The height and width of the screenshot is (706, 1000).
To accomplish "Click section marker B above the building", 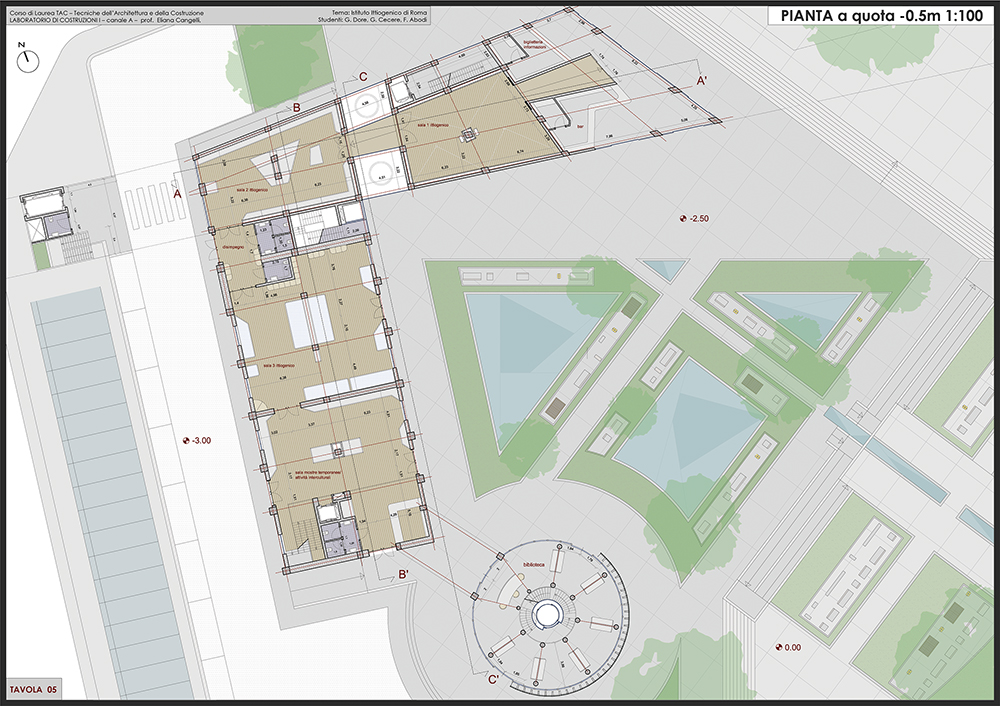I will (x=296, y=108).
